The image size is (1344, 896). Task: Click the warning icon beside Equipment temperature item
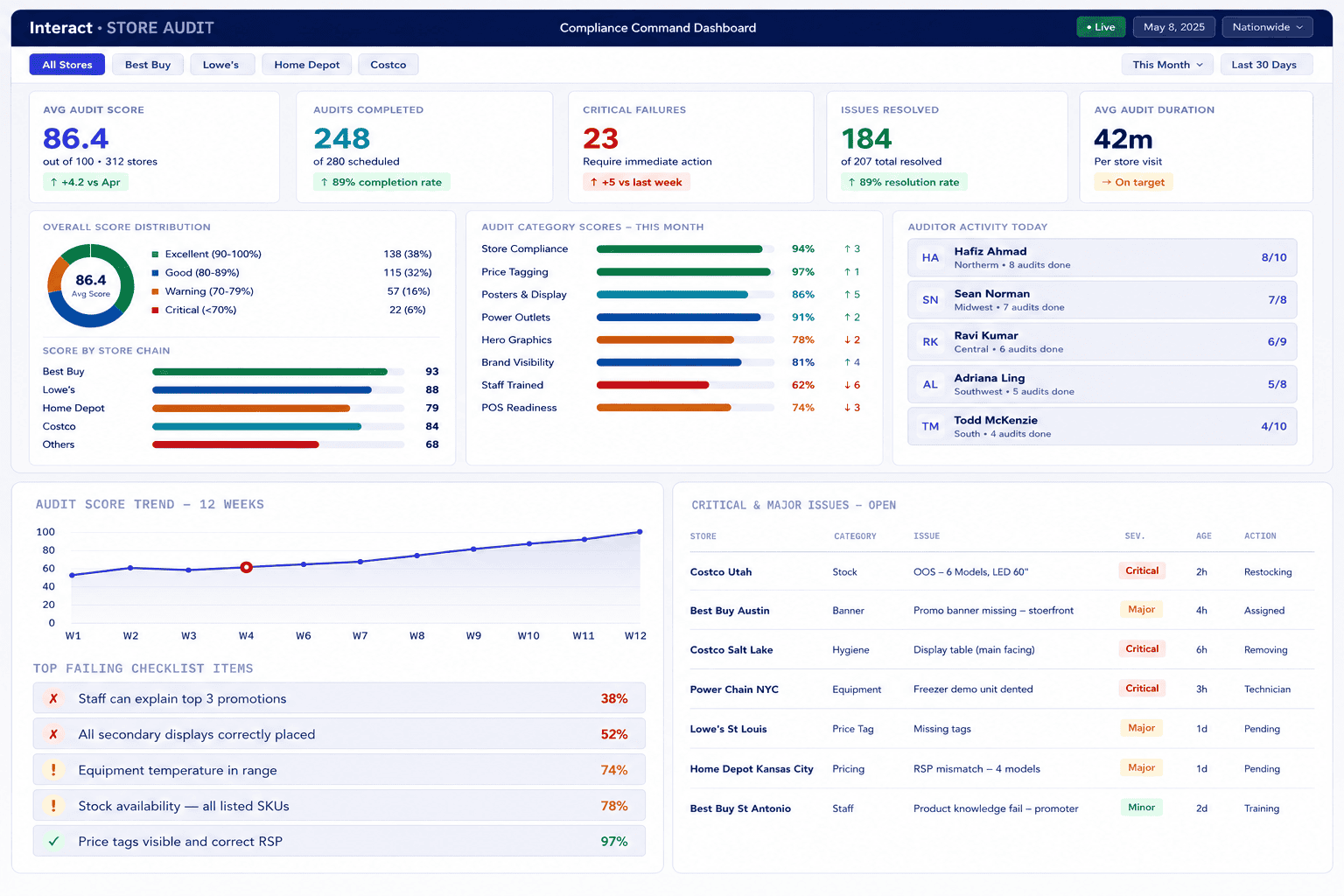tap(53, 770)
